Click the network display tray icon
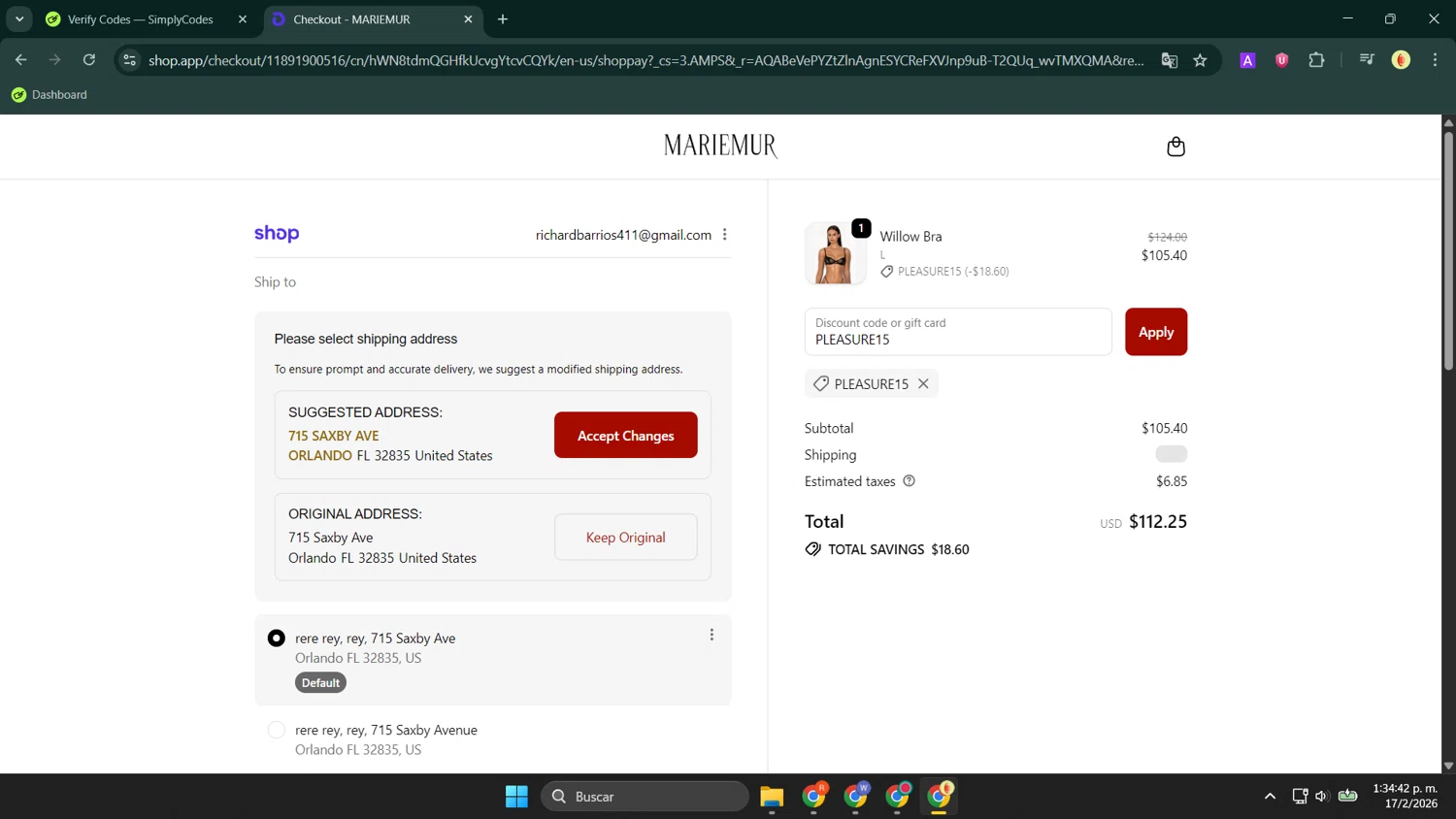The width and height of the screenshot is (1456, 819). pyautogui.click(x=1300, y=797)
